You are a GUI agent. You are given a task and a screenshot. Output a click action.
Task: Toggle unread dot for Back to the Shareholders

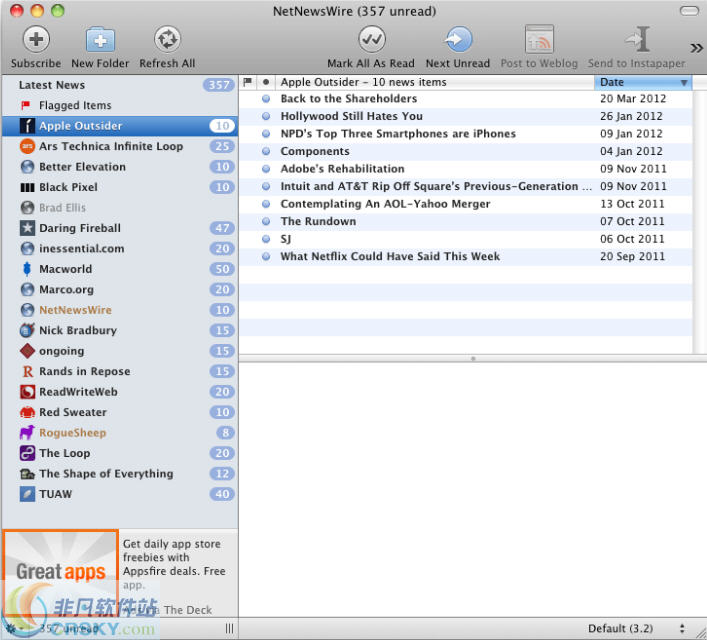coord(266,99)
